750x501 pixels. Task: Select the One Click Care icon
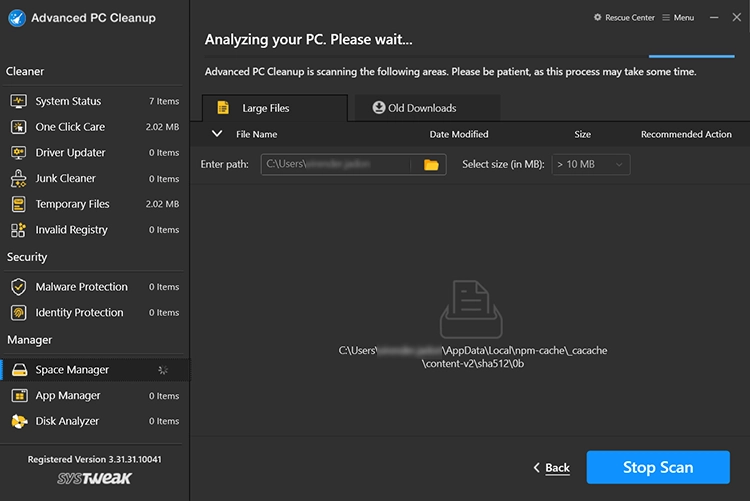pos(18,127)
